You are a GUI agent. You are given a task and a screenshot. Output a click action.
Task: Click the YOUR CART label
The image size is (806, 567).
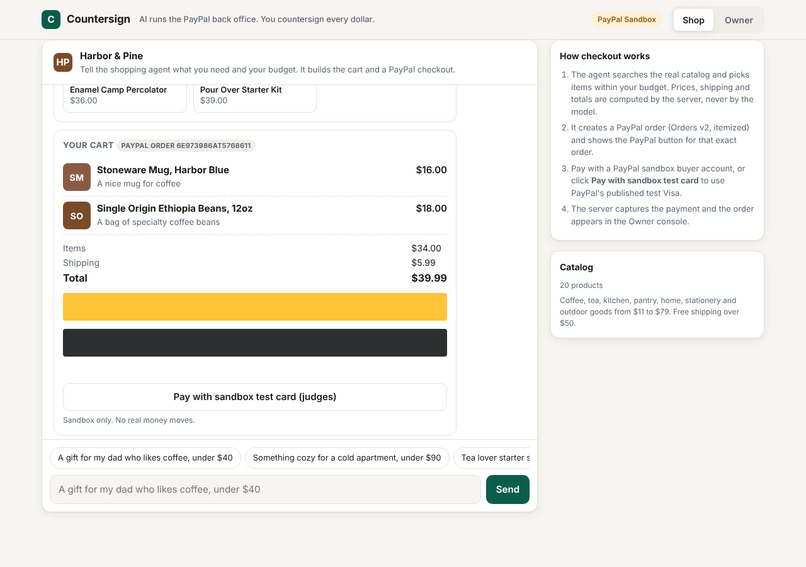88,145
